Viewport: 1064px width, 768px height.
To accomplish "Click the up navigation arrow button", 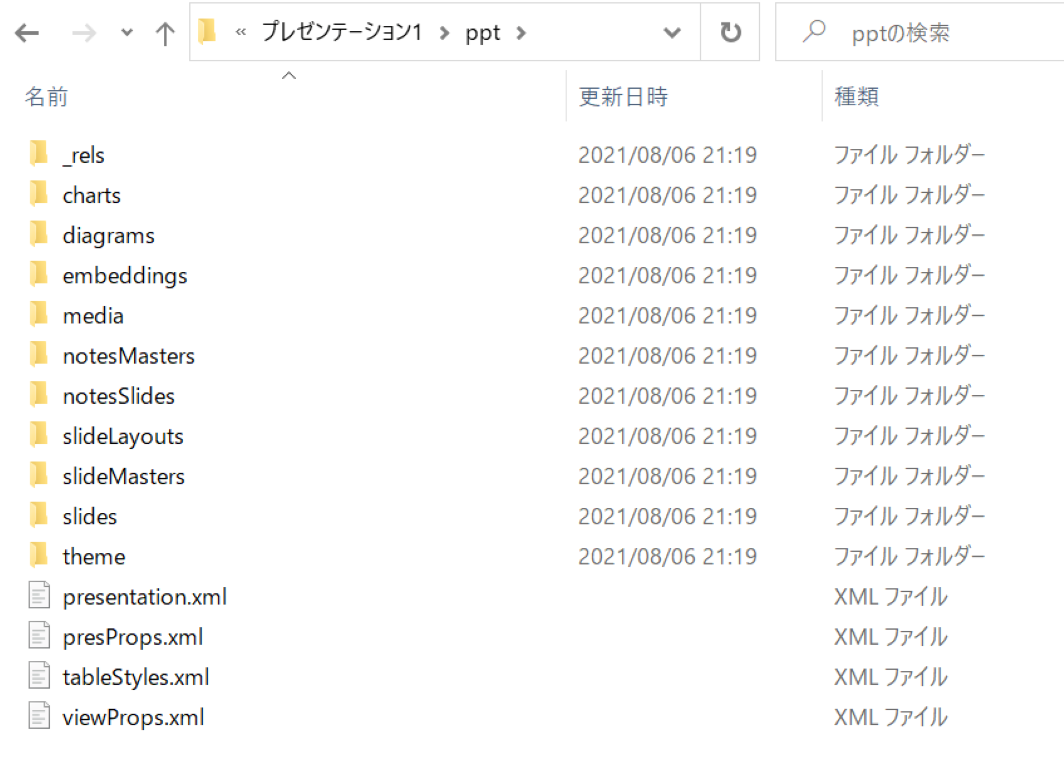I will [x=163, y=31].
